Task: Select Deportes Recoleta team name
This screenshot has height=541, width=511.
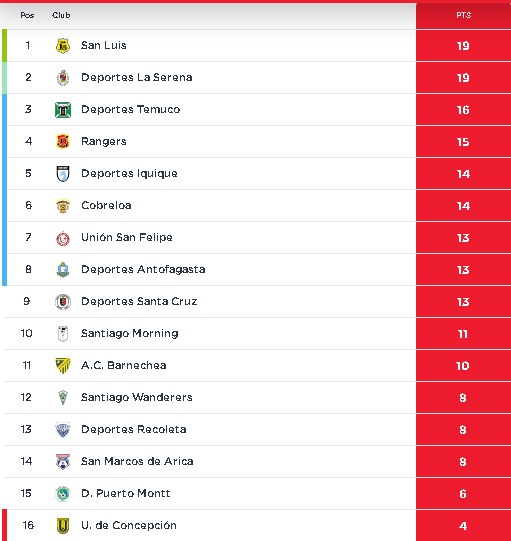Action: 134,430
